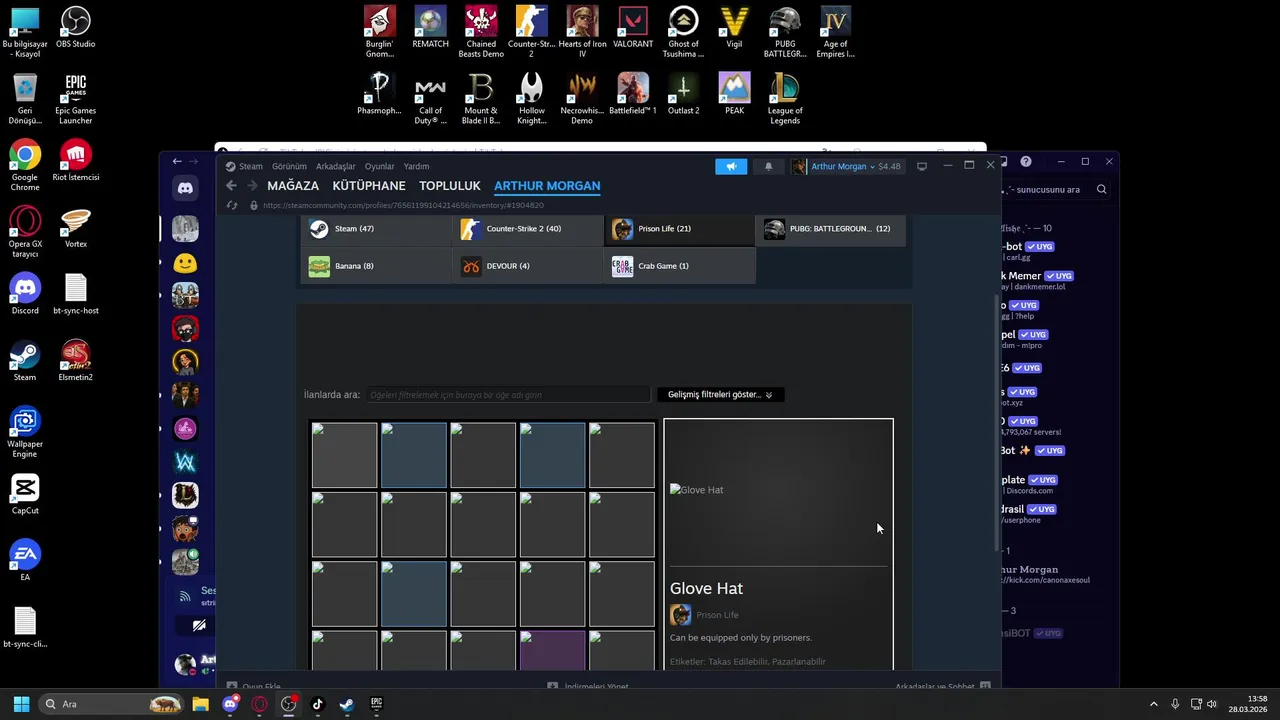
Task: Click the taskbar volume icon
Action: pyautogui.click(x=1212, y=704)
